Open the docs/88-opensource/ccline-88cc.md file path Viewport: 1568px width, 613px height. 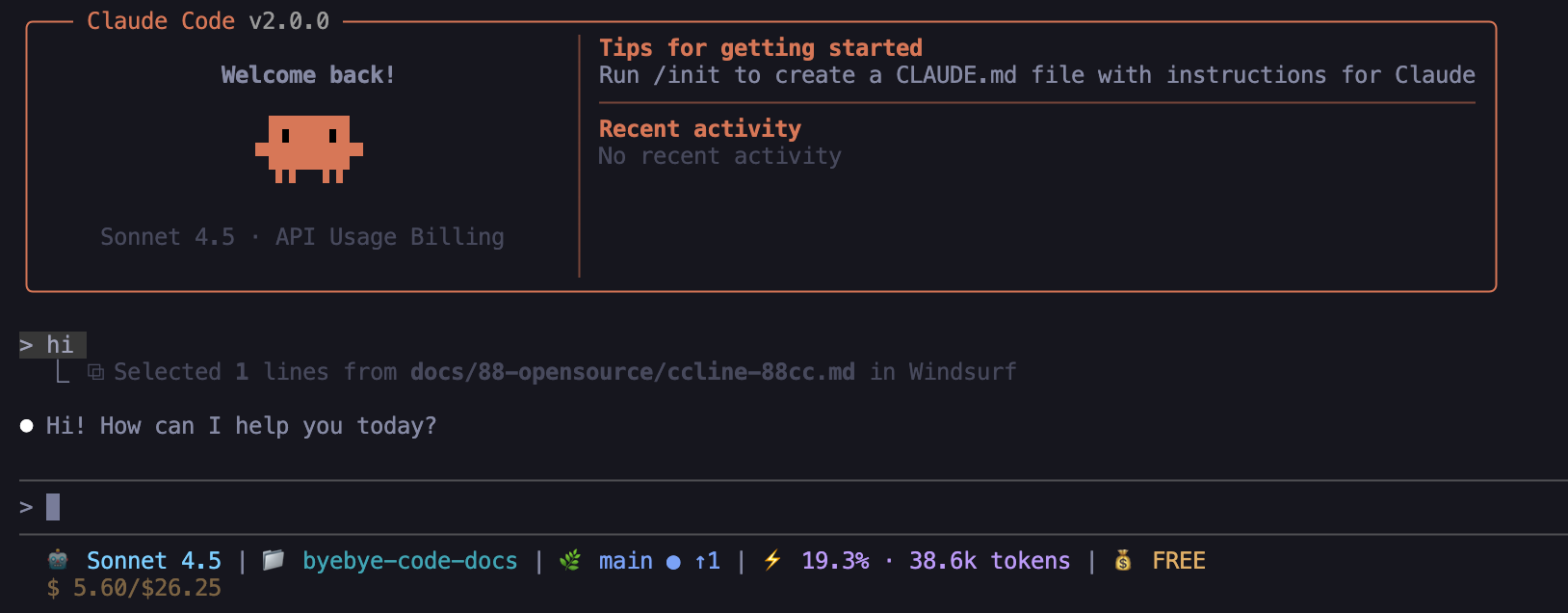[x=632, y=372]
